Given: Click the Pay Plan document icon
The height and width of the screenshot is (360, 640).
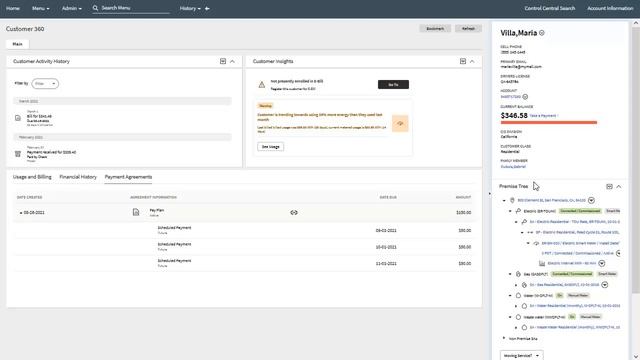Looking at the screenshot, I should pyautogui.click(x=136, y=212).
